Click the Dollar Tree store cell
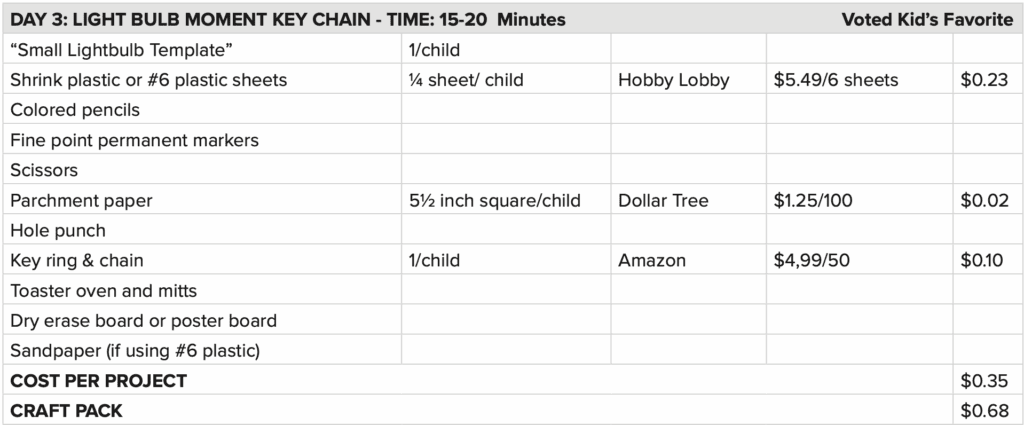The image size is (1024, 425). tap(663, 201)
